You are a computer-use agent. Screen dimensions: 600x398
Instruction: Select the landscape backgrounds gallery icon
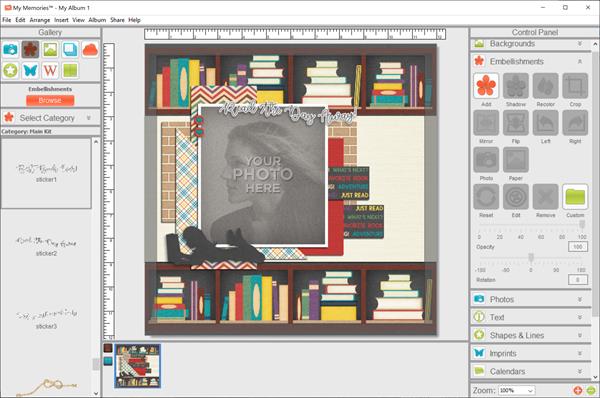pyautogui.click(x=50, y=50)
